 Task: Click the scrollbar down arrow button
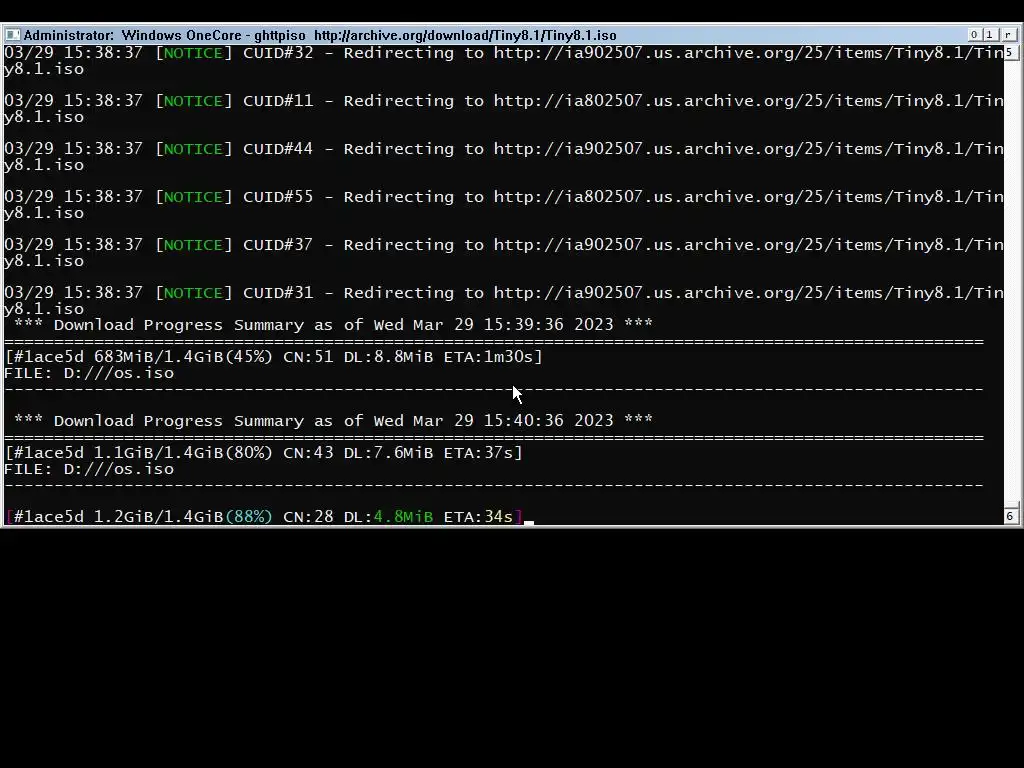(x=1010, y=516)
